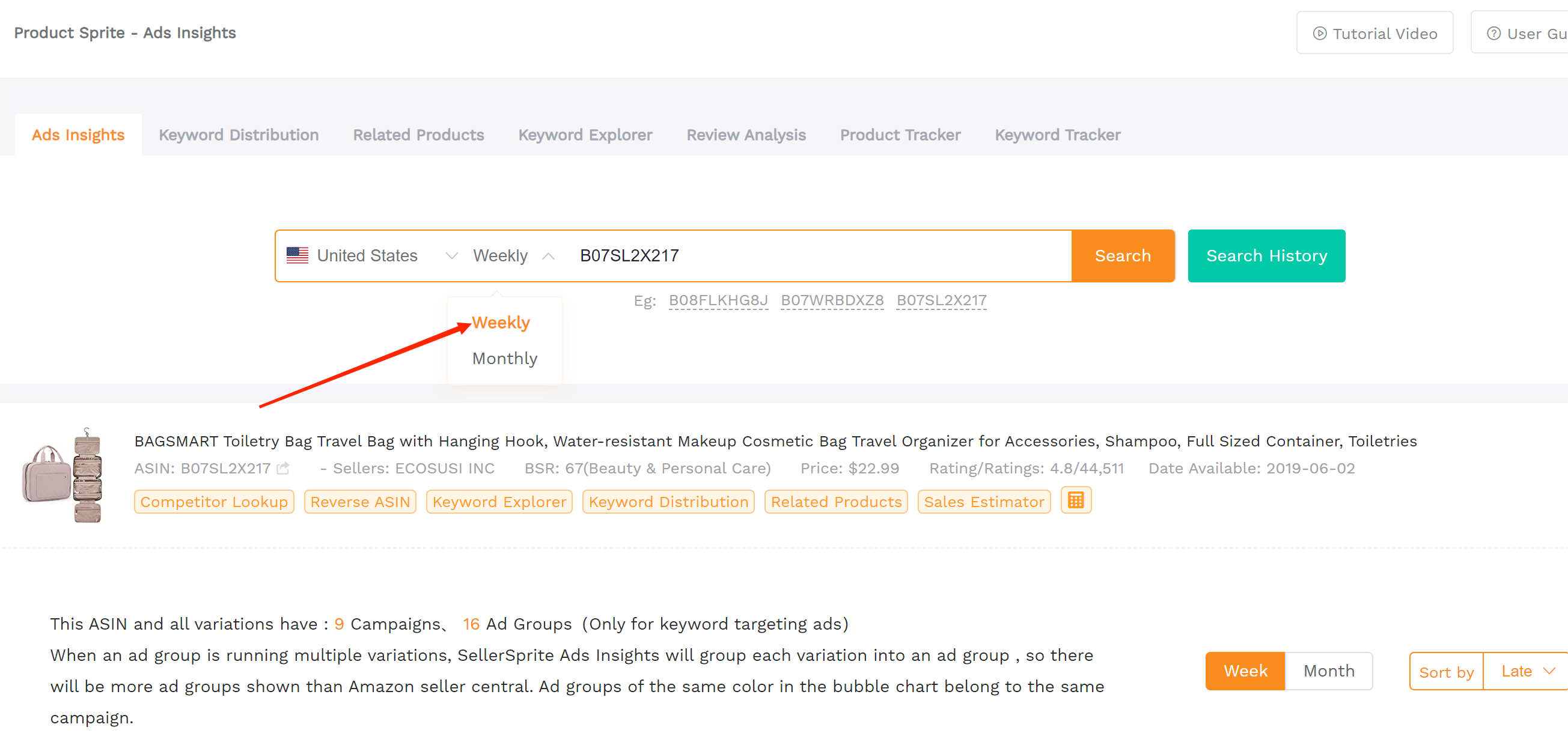Click the Date Available: 2019-06-02 text
The image size is (1568, 745).
click(1251, 468)
